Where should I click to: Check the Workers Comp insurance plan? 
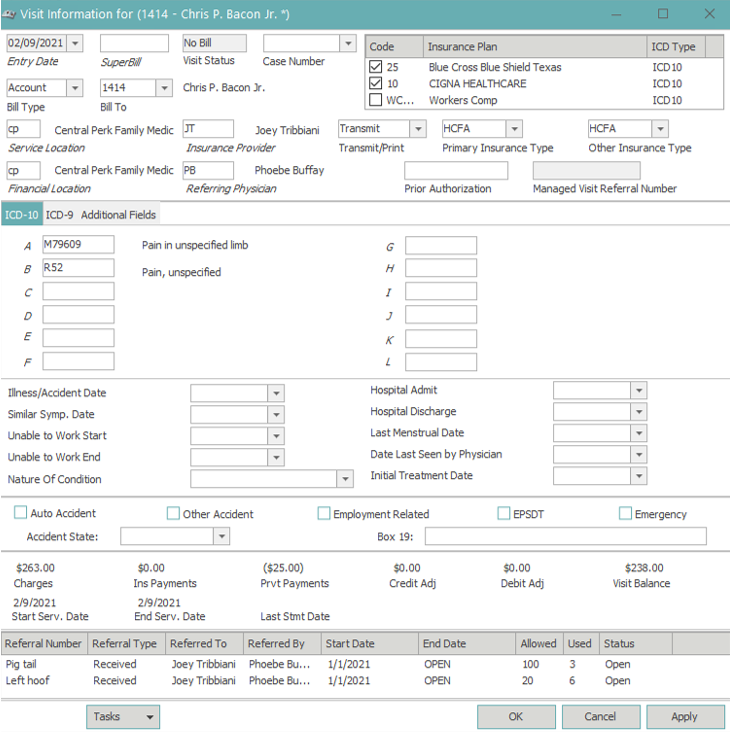tap(376, 100)
